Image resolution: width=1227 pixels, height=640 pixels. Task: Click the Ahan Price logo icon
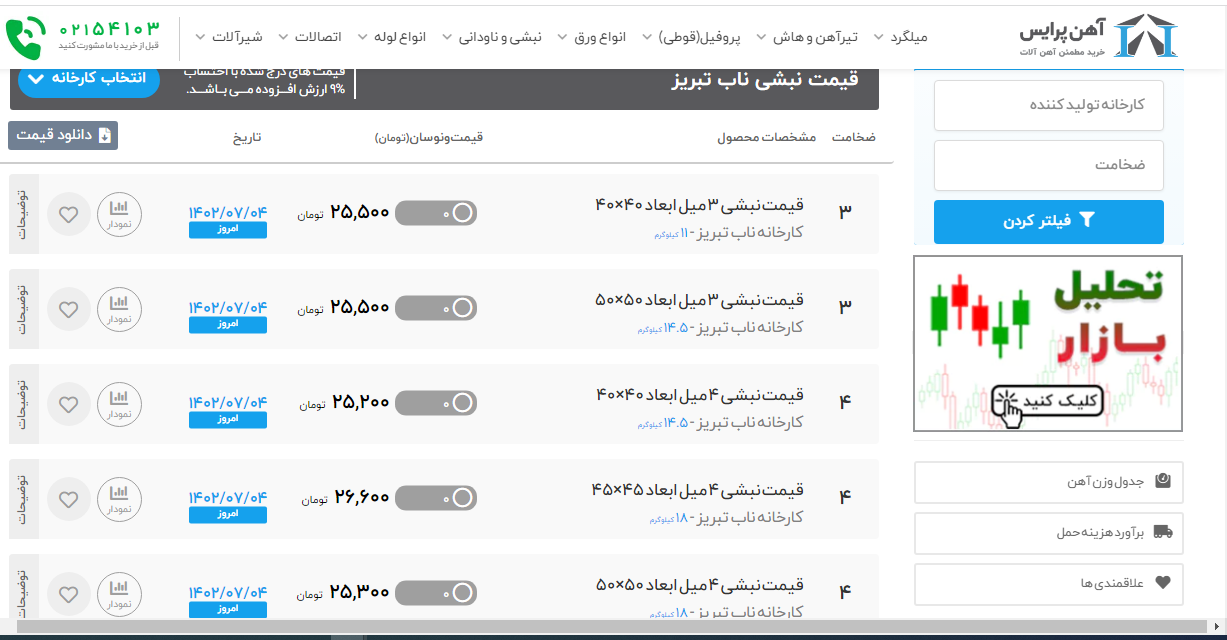tap(1147, 36)
